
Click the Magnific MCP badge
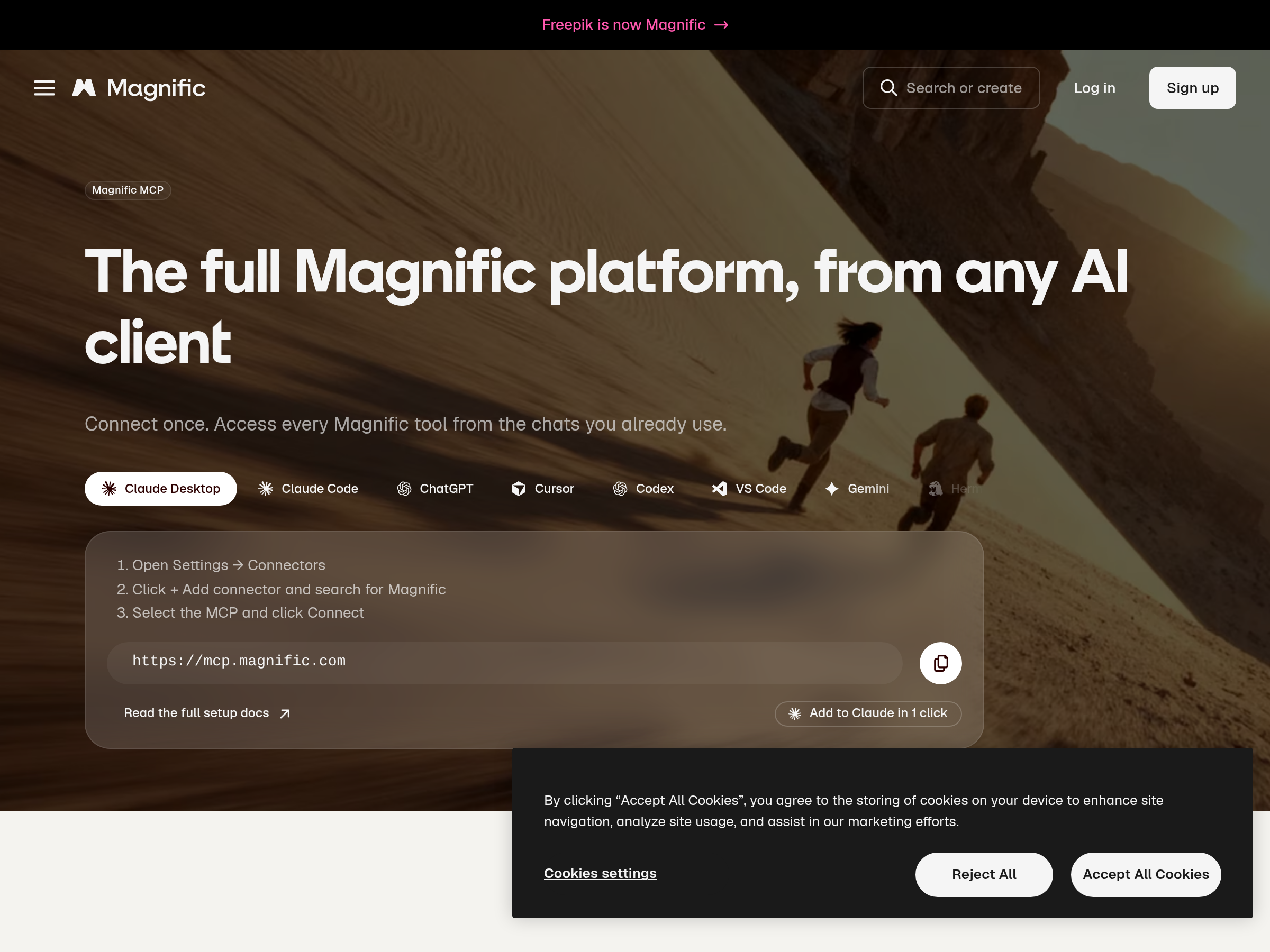[128, 190]
